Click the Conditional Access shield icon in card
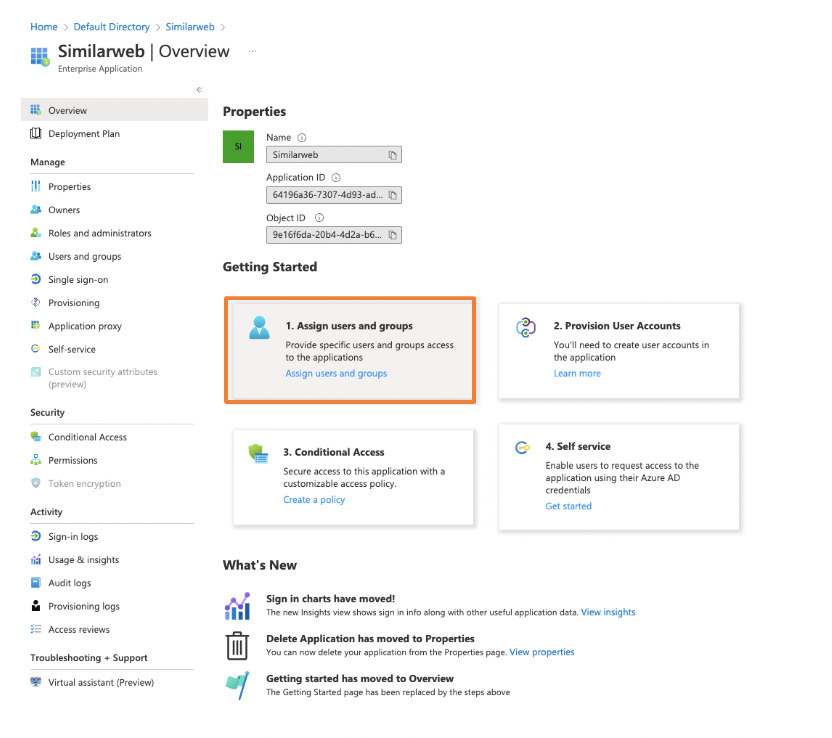Image resolution: width=832 pixels, height=738 pixels. click(259, 454)
